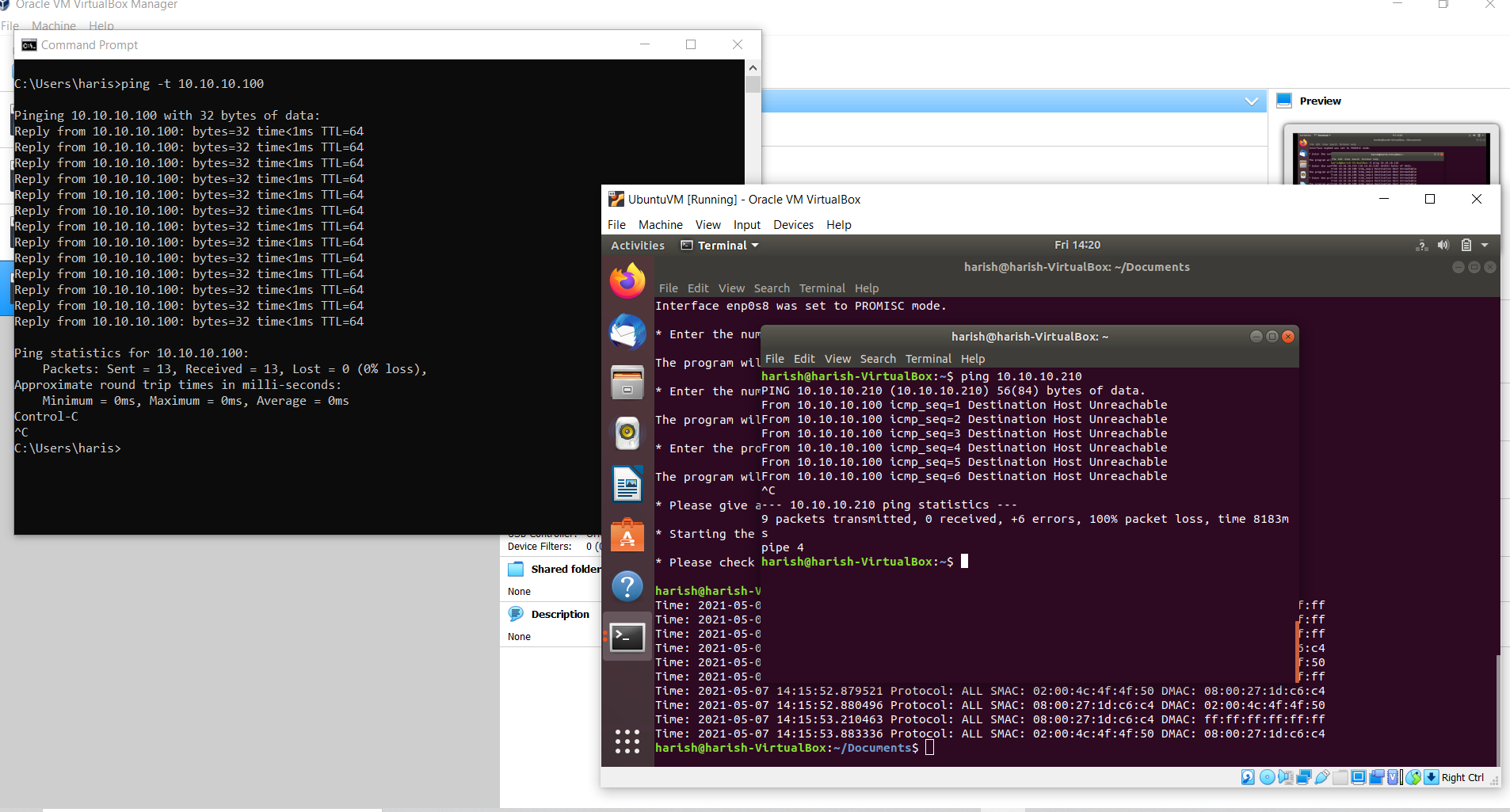Launch Thunderbird mail from the dock
Viewport: 1510px width, 812px height.
pyautogui.click(x=627, y=332)
